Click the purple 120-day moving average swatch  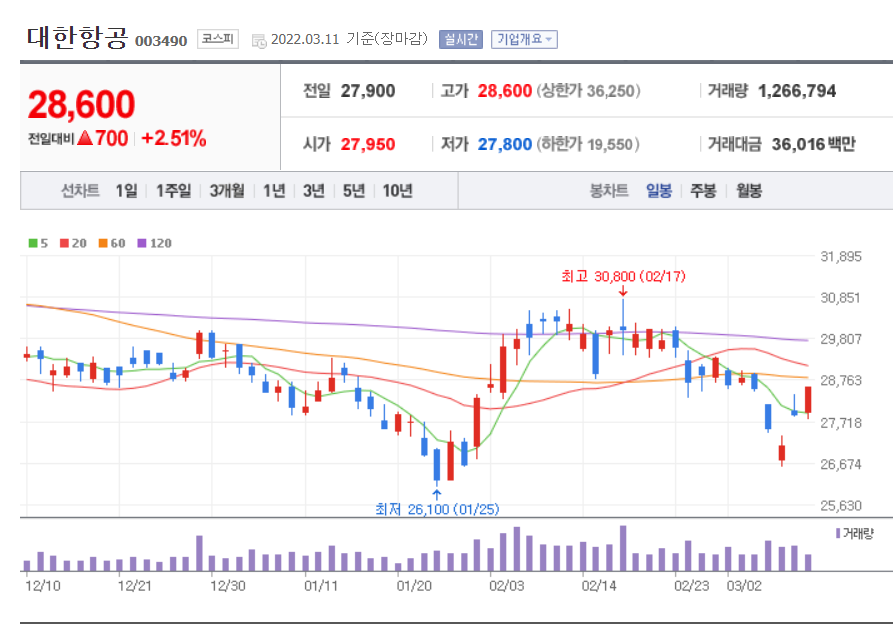142,243
